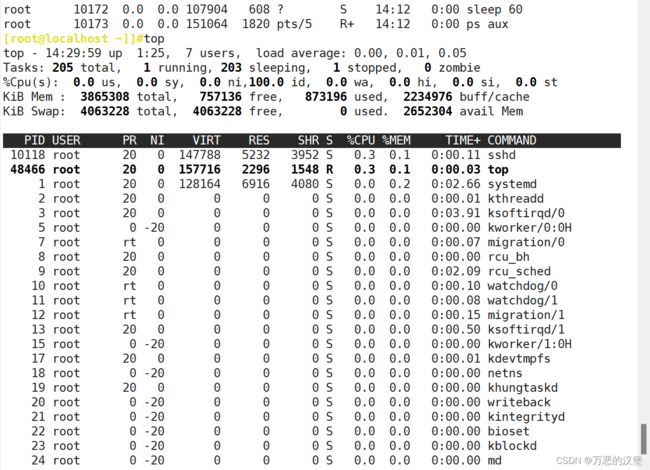Click the vertical scrollbar thumb at right edge
The height and width of the screenshot is (470, 650).
[x=643, y=439]
